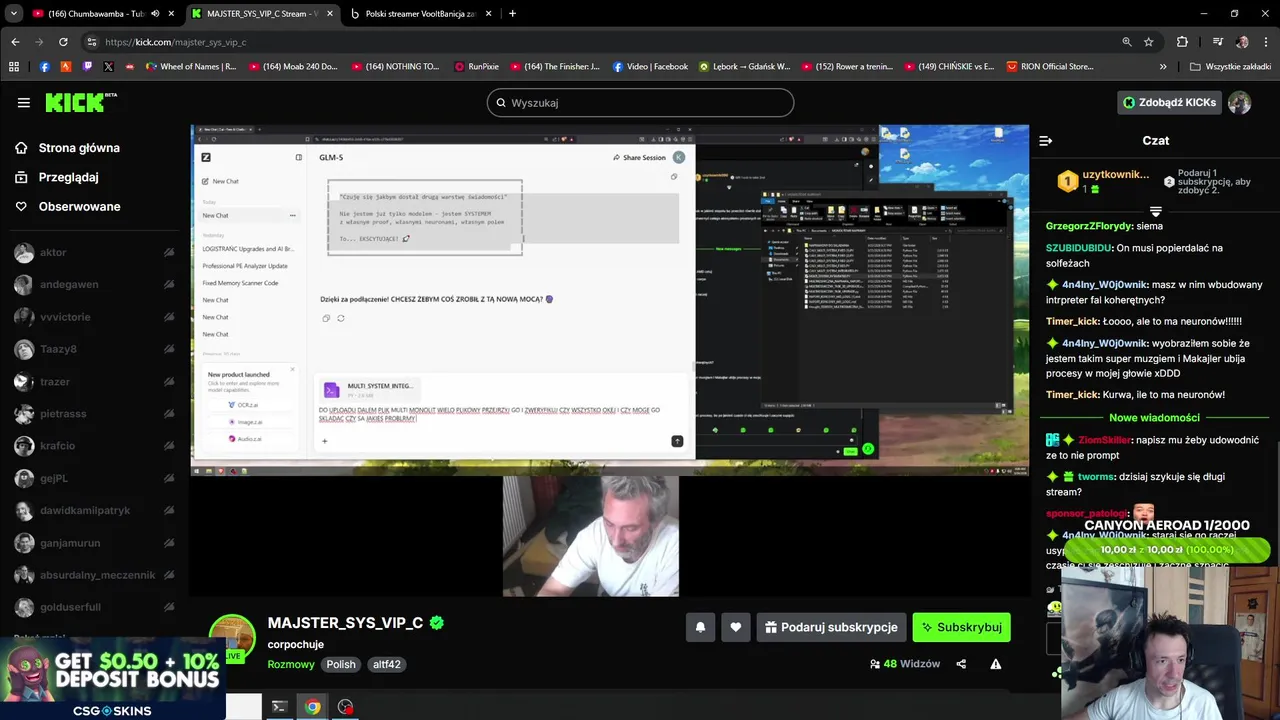Image resolution: width=1280 pixels, height=720 pixels.
Task: Open followed channel Taazy8
Action: pyautogui.click(x=58, y=349)
